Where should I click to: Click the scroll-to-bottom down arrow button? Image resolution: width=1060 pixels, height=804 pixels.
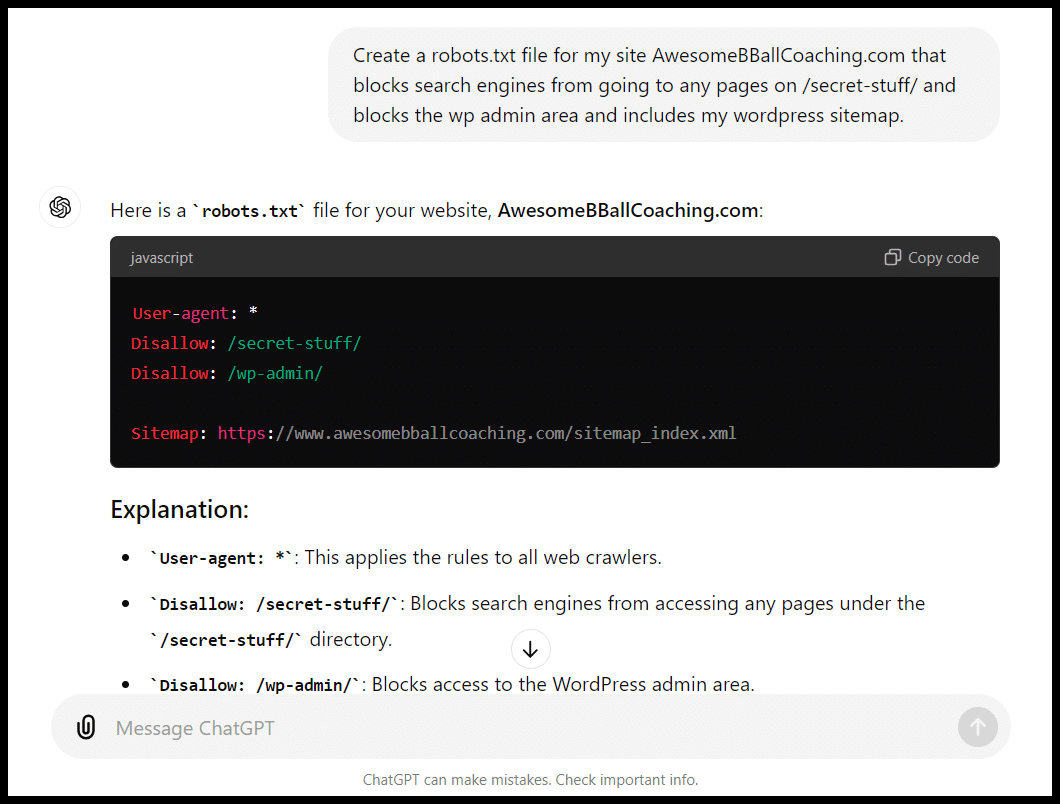[x=531, y=650]
